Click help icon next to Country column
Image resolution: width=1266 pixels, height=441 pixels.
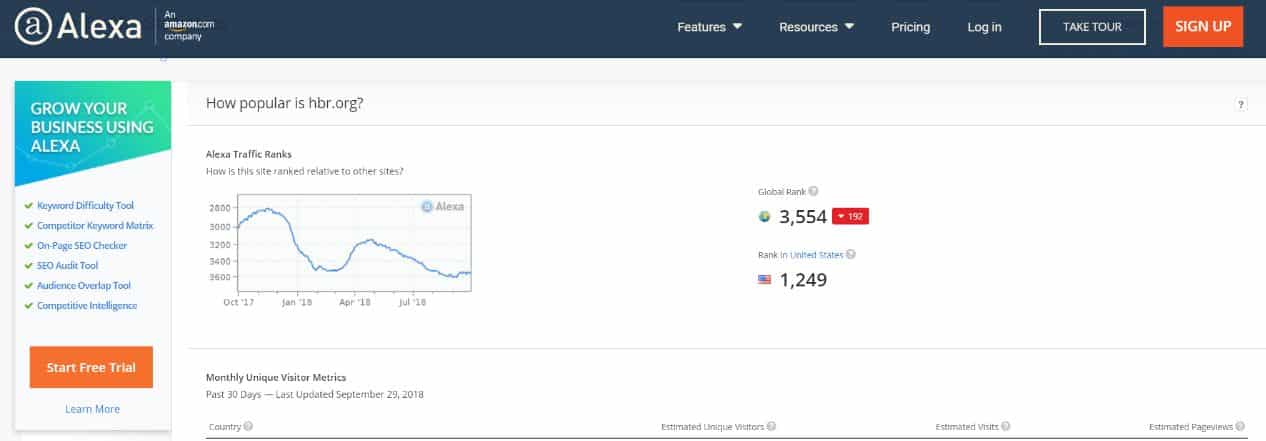(248, 427)
